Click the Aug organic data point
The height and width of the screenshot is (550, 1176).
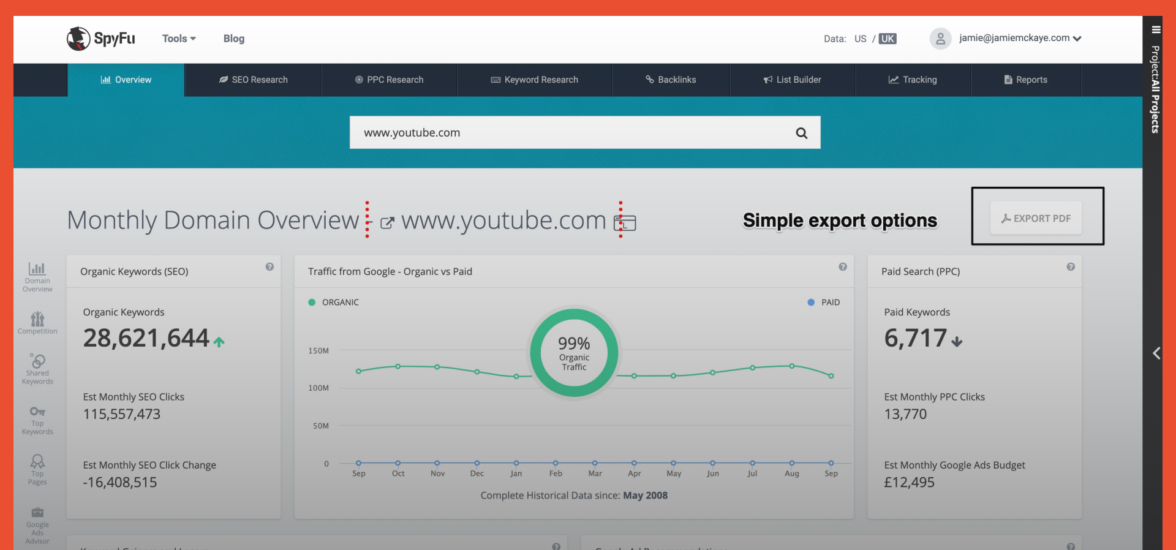tap(791, 366)
